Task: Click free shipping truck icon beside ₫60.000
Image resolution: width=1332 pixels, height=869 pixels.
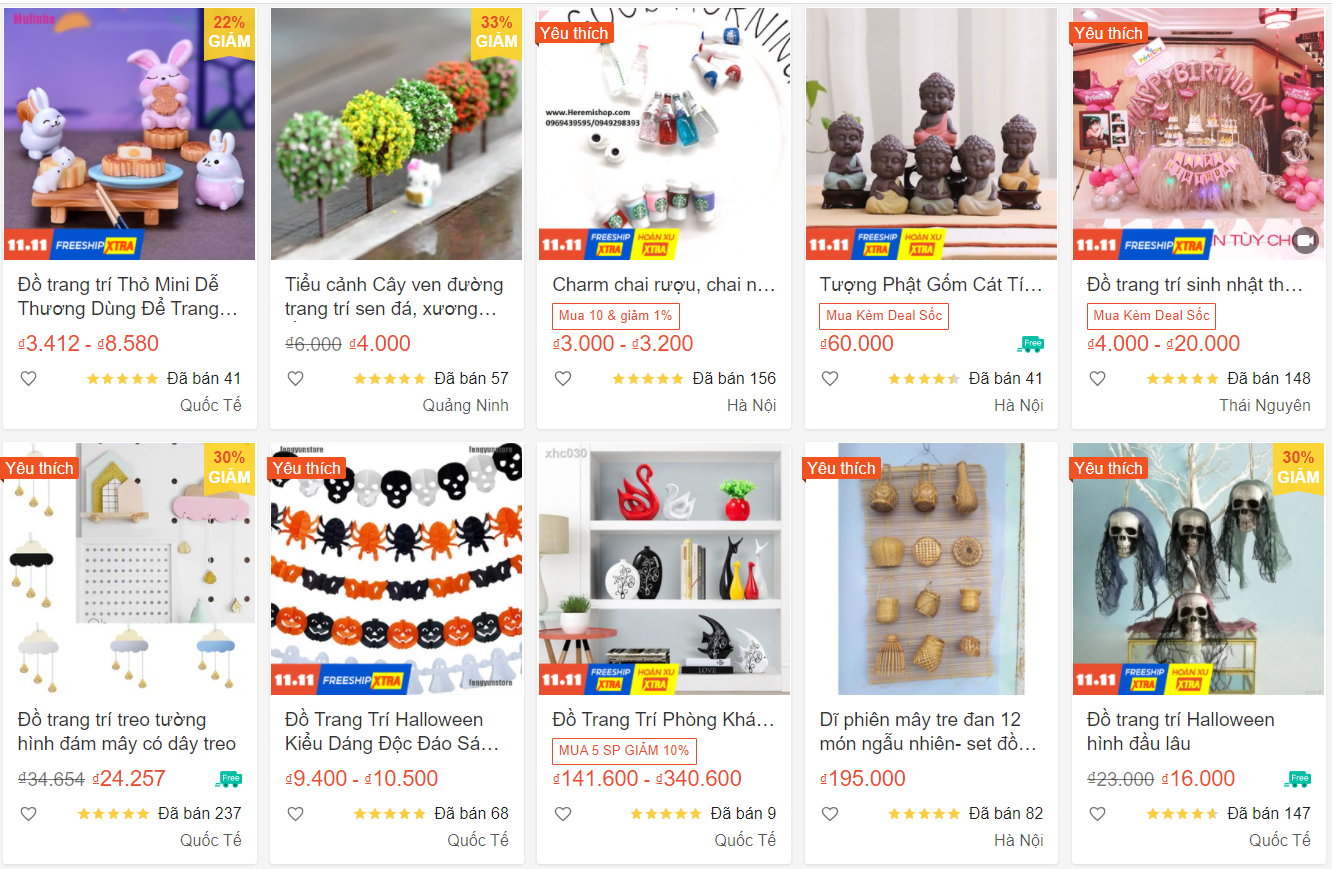Action: pyautogui.click(x=1030, y=344)
